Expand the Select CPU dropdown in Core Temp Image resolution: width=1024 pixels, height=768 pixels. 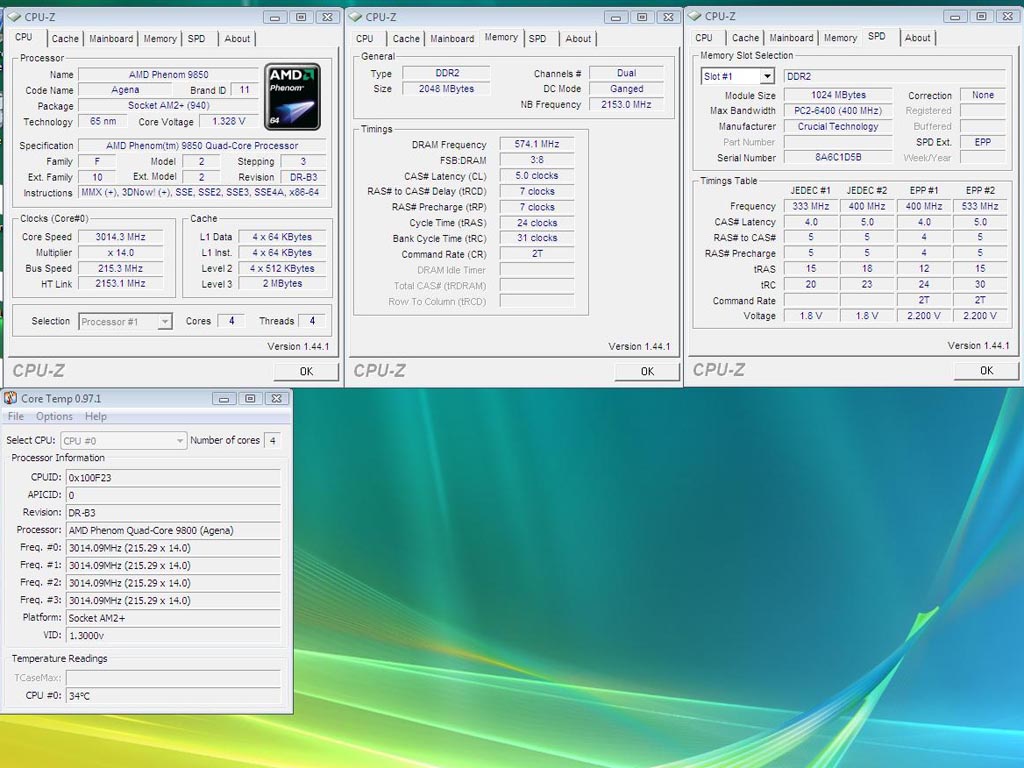click(x=180, y=441)
